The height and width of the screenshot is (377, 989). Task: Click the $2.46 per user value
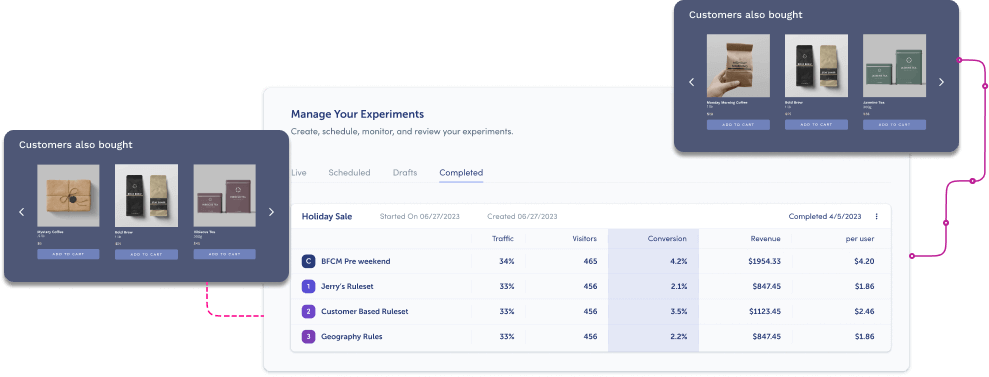[864, 311]
